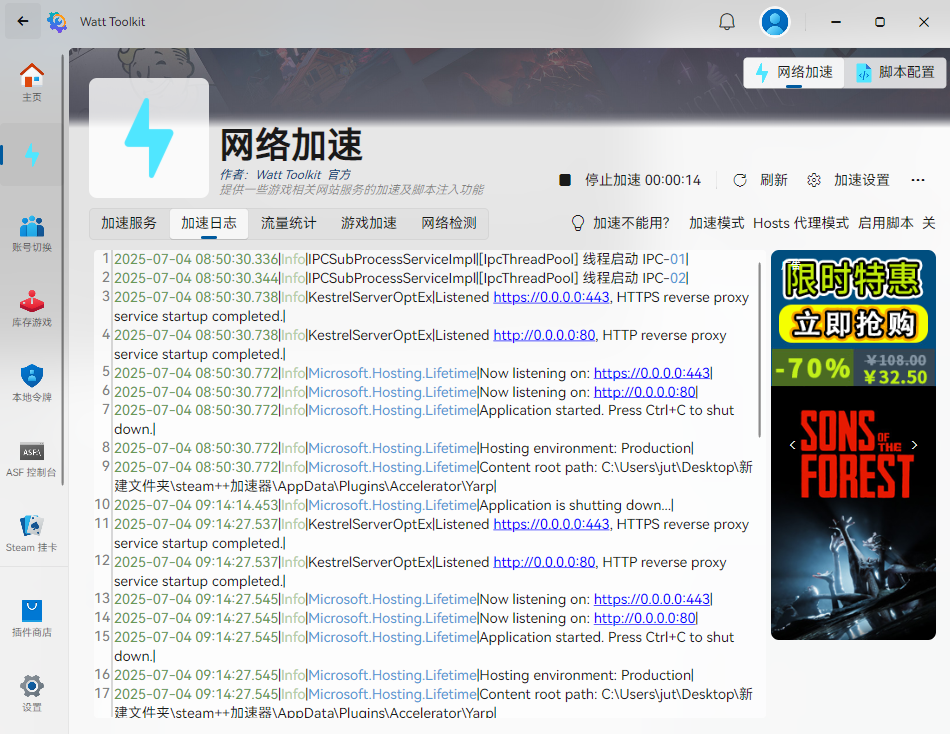Screen dimensions: 950x734
Task: Select the 加速服务 tab
Action: (129, 223)
